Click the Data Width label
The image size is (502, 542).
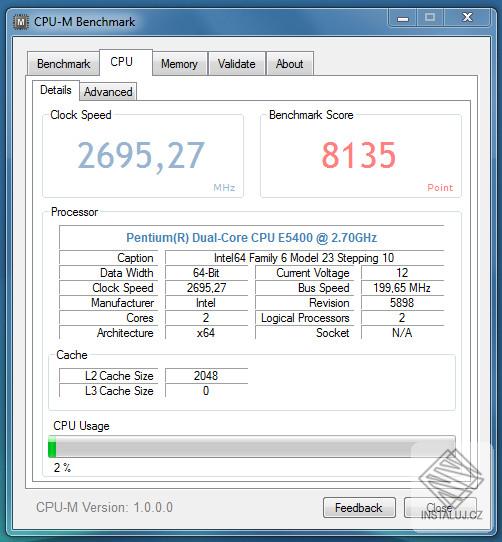[x=127, y=273]
